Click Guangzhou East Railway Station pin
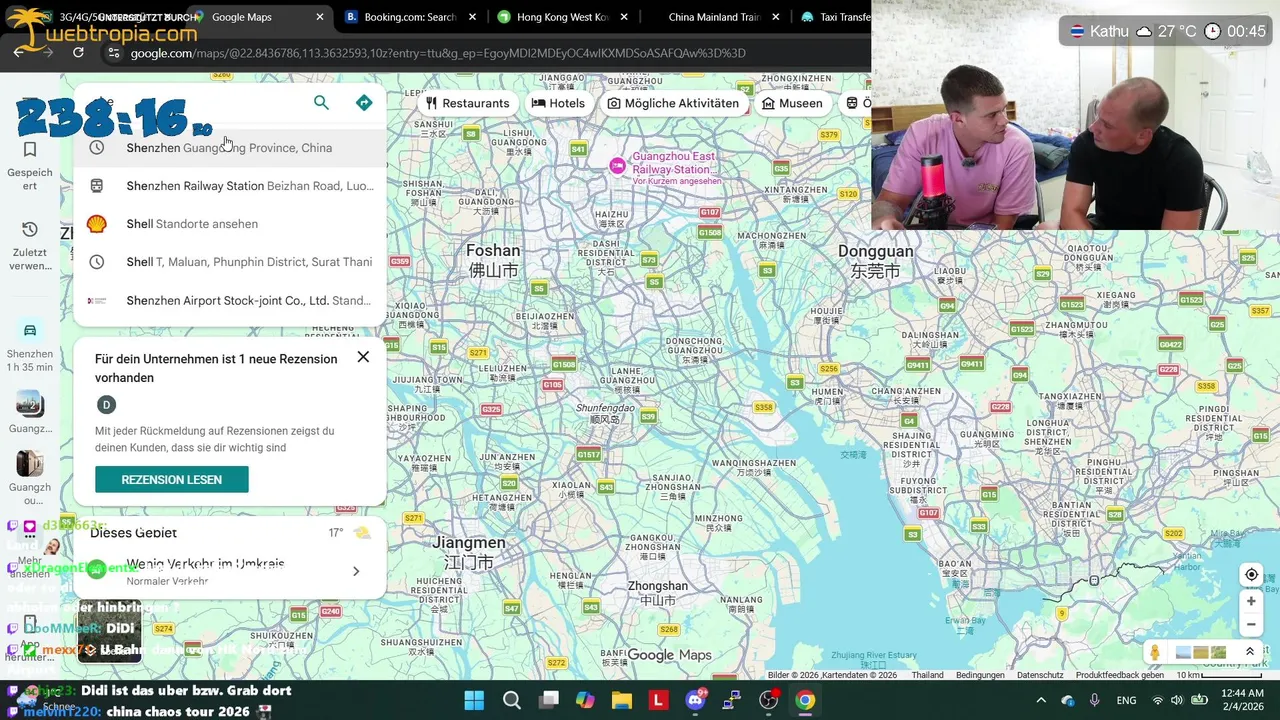The height and width of the screenshot is (720, 1280). coord(618,165)
